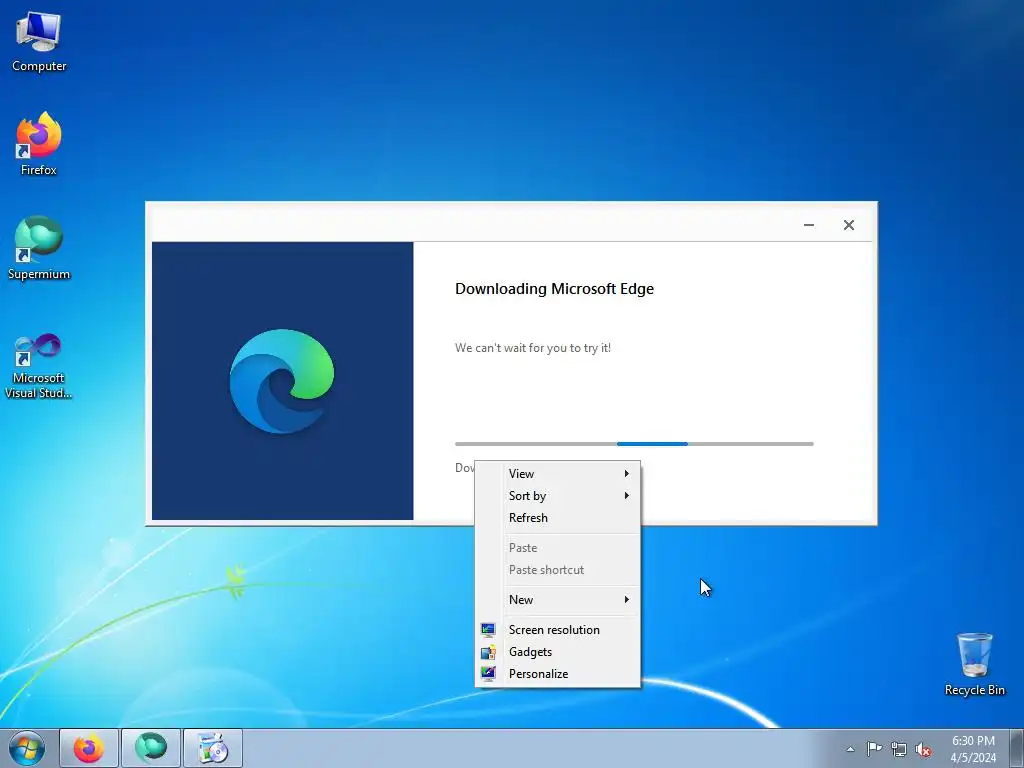Click the muted volume tray icon
Screen dimensions: 1024x768
coord(923,749)
